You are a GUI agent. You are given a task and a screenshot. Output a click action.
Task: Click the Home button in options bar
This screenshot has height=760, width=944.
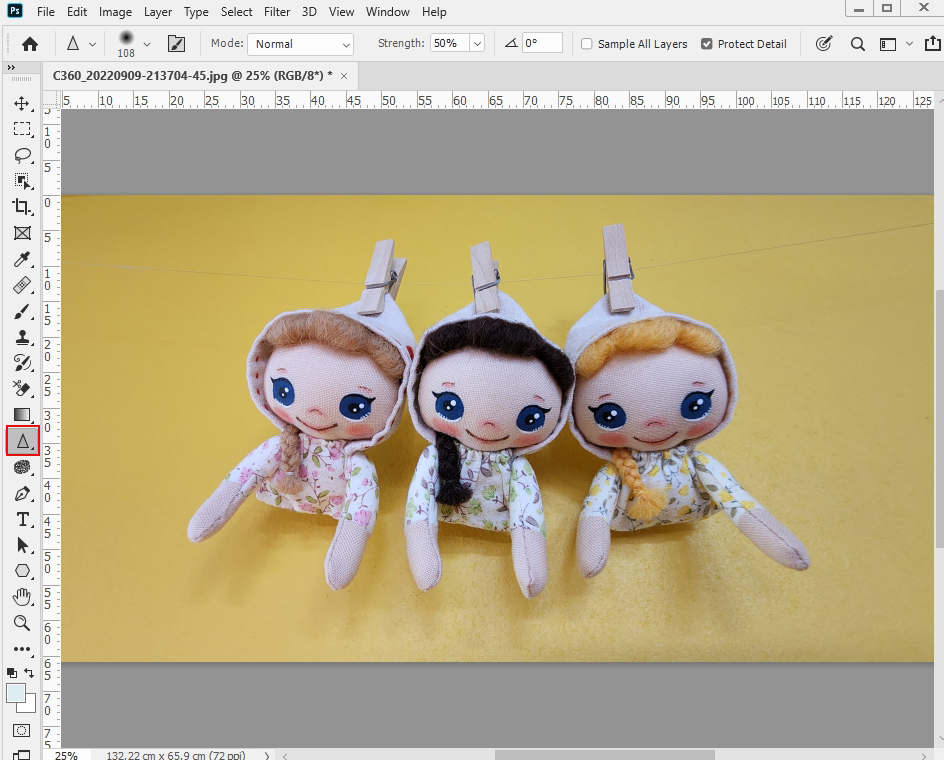(30, 44)
